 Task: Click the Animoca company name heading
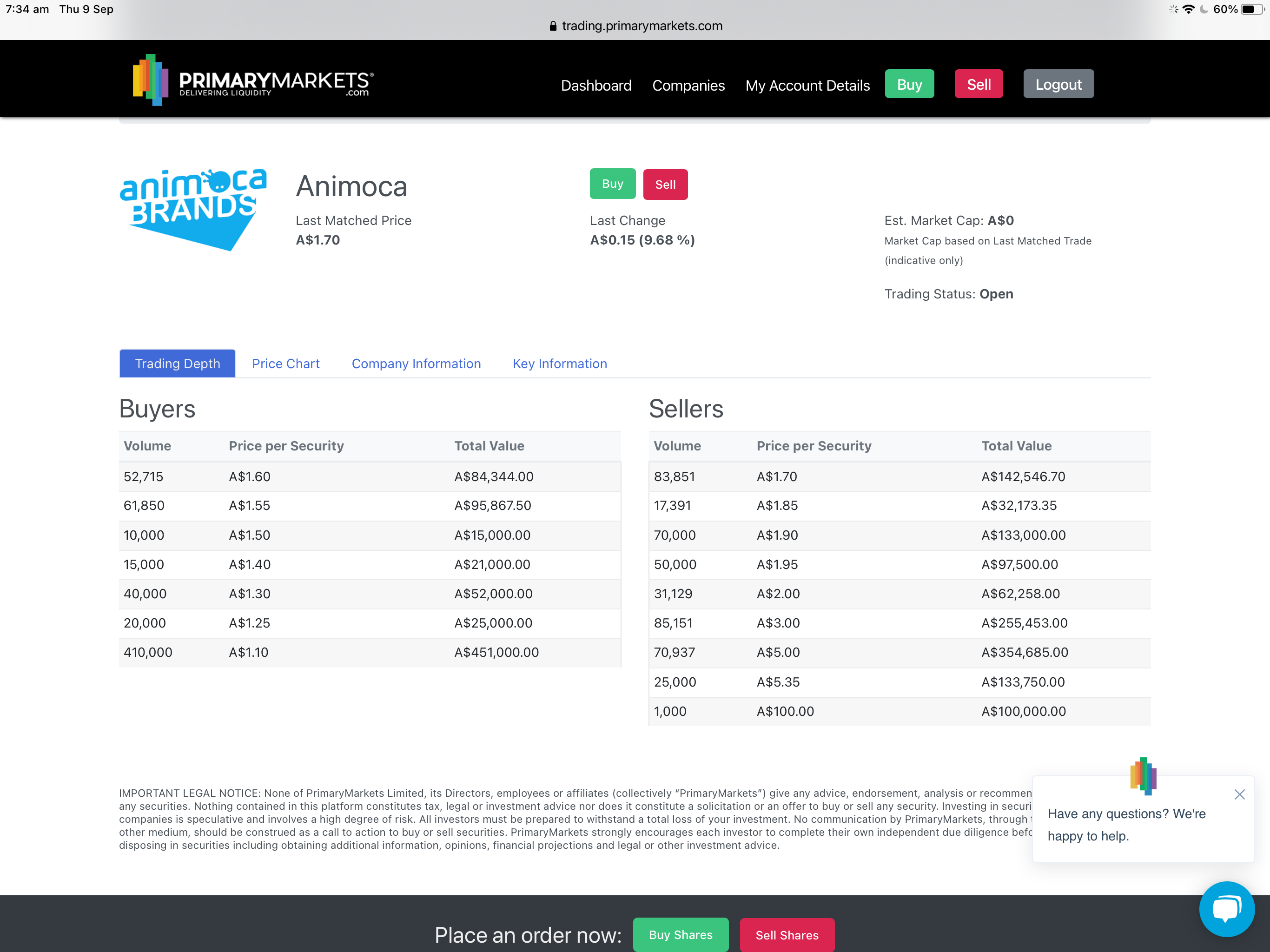(351, 186)
